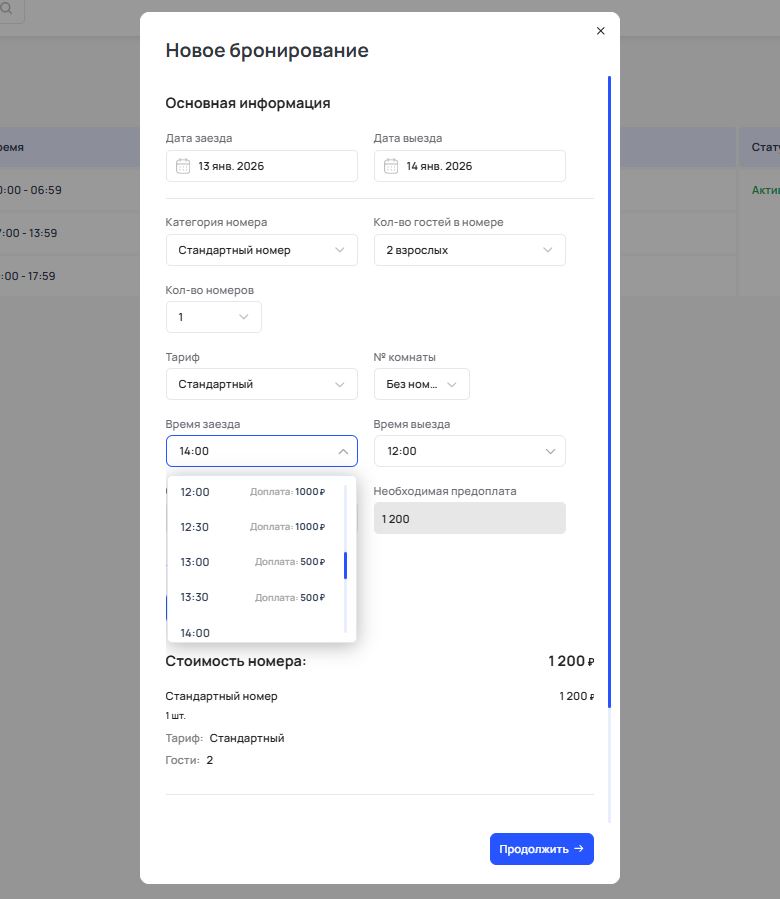The height and width of the screenshot is (899, 780).
Task: Click the time list scrollbar thumb
Action: (345, 565)
